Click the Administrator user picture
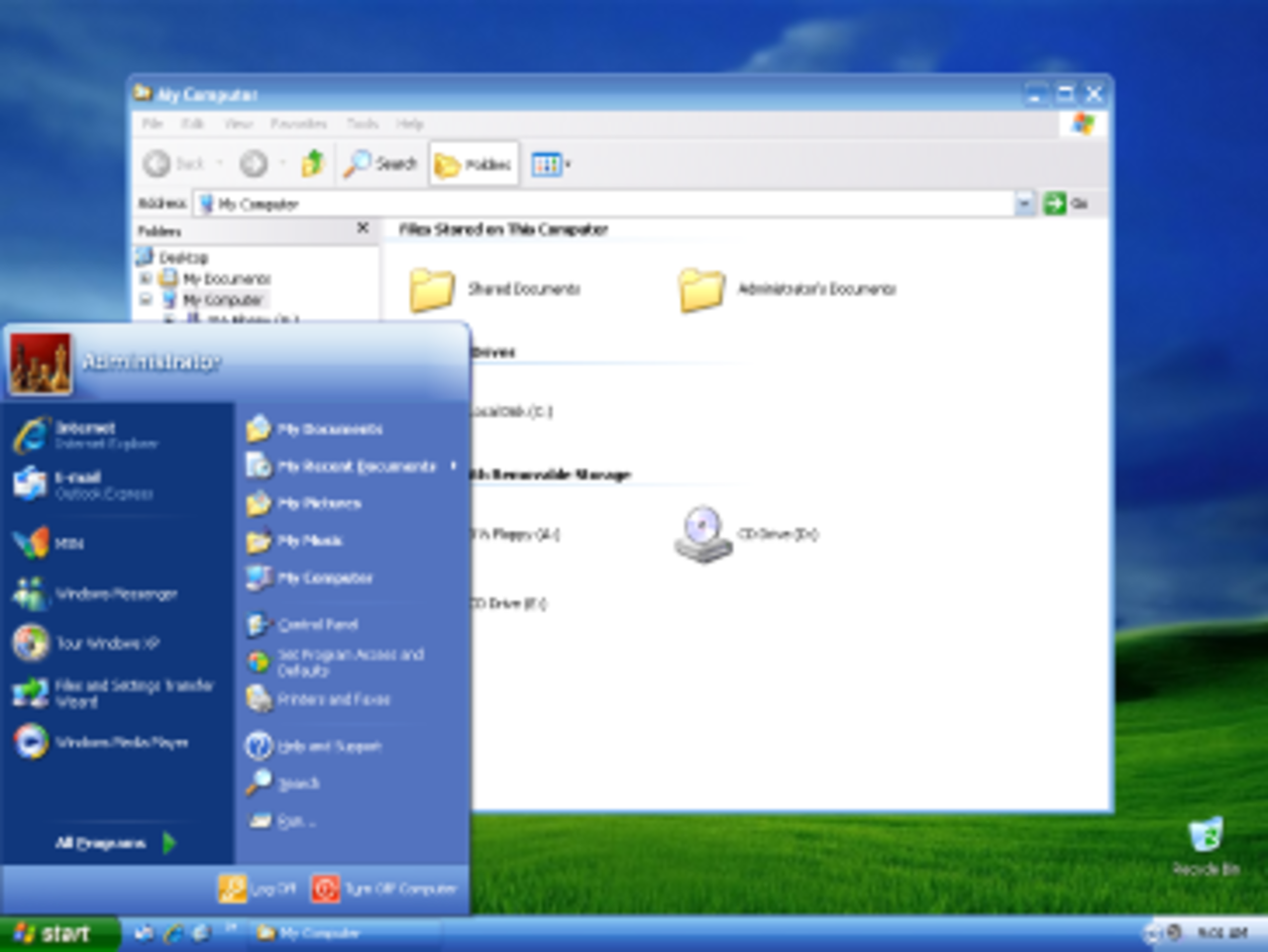The width and height of the screenshot is (1268, 952). (41, 364)
